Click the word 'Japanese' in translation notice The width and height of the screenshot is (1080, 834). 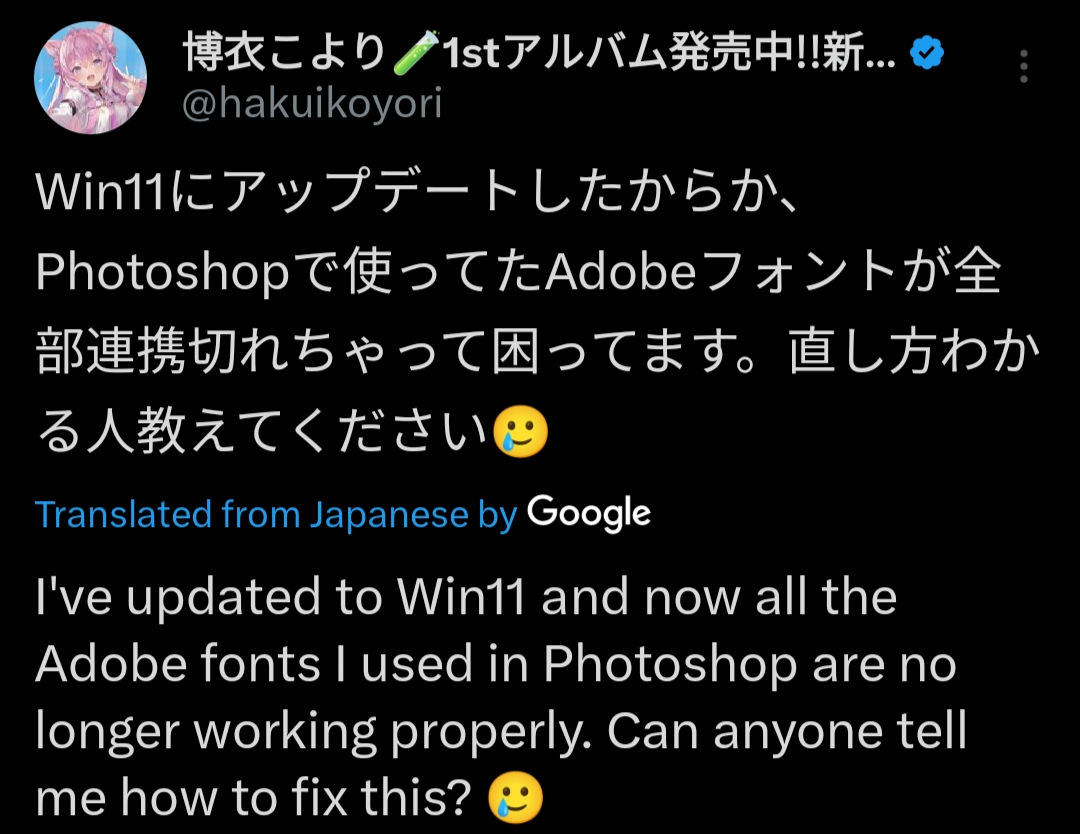coord(389,514)
